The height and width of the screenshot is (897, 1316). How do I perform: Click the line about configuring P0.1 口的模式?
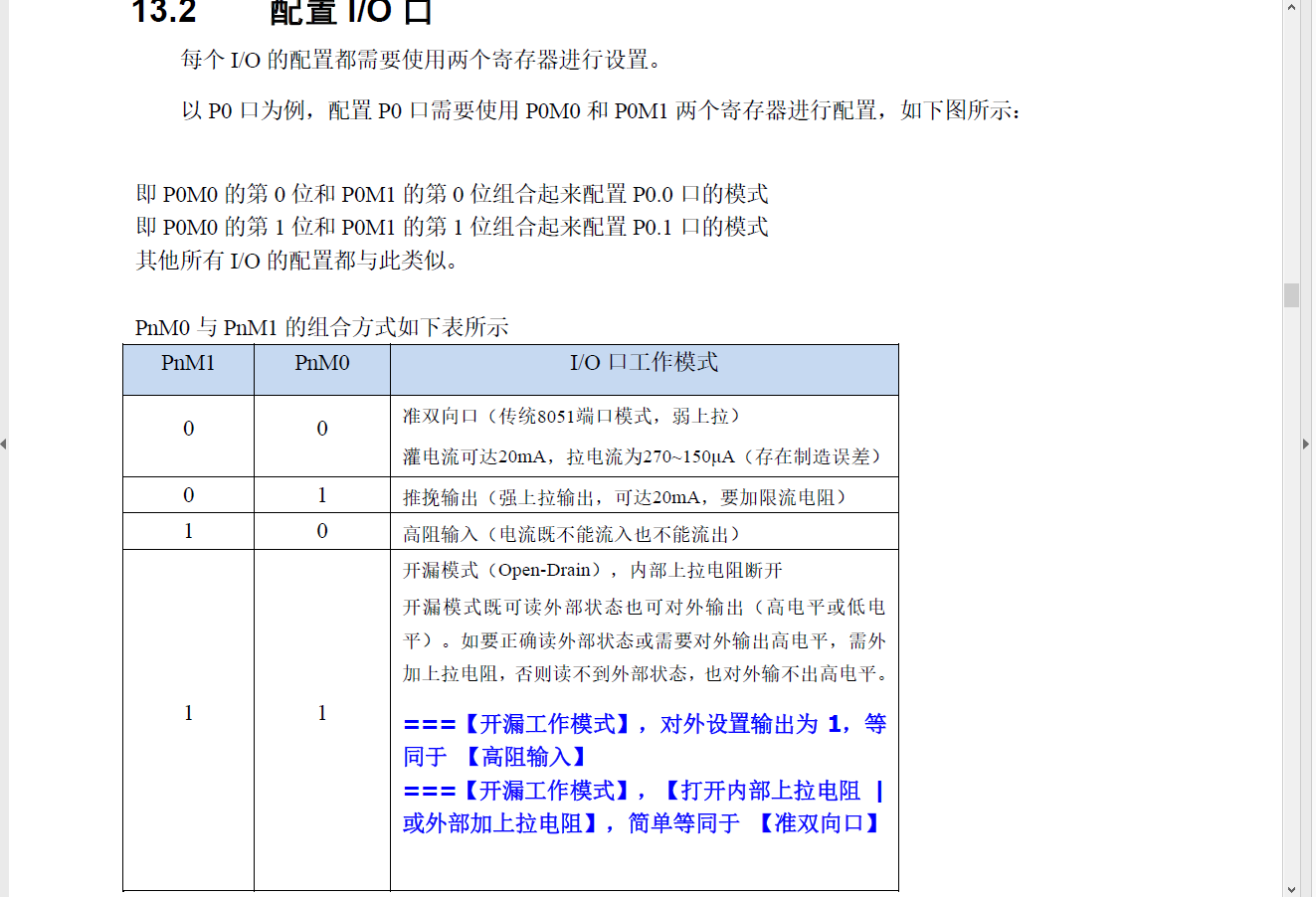pos(453,227)
